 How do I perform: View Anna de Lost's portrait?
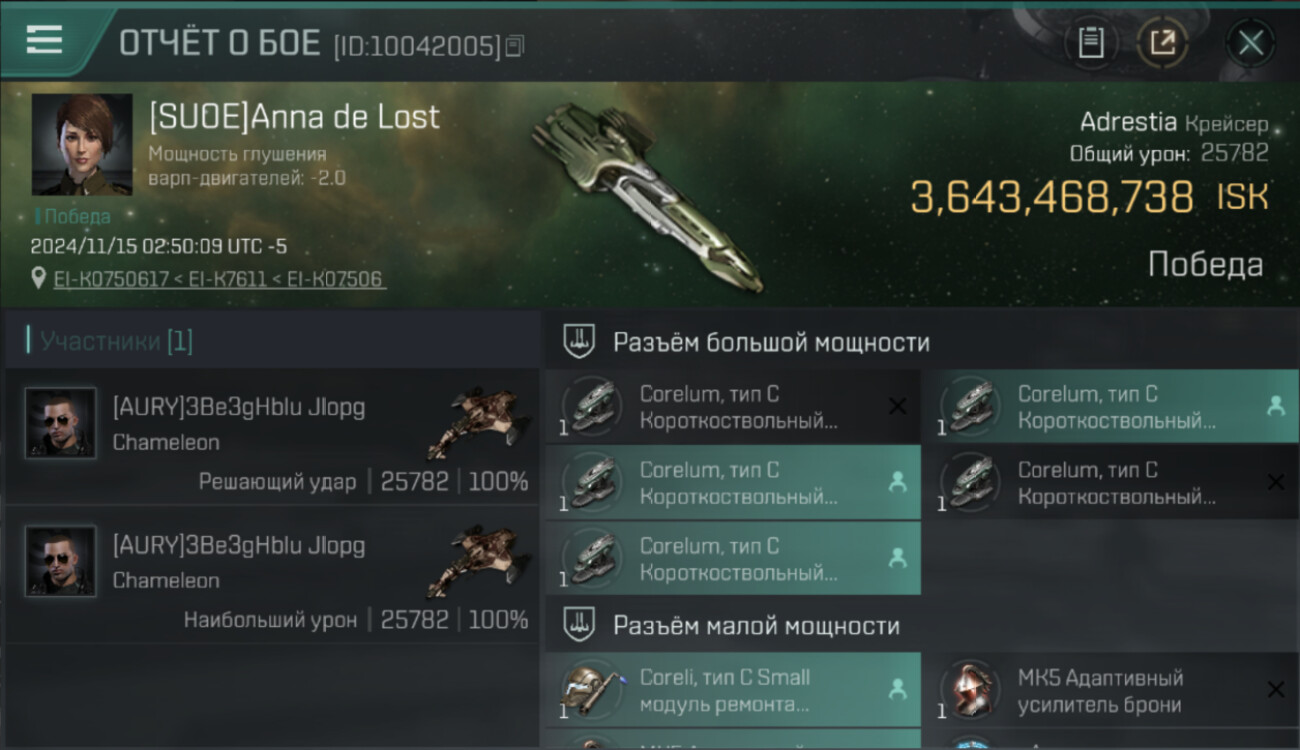(82, 144)
